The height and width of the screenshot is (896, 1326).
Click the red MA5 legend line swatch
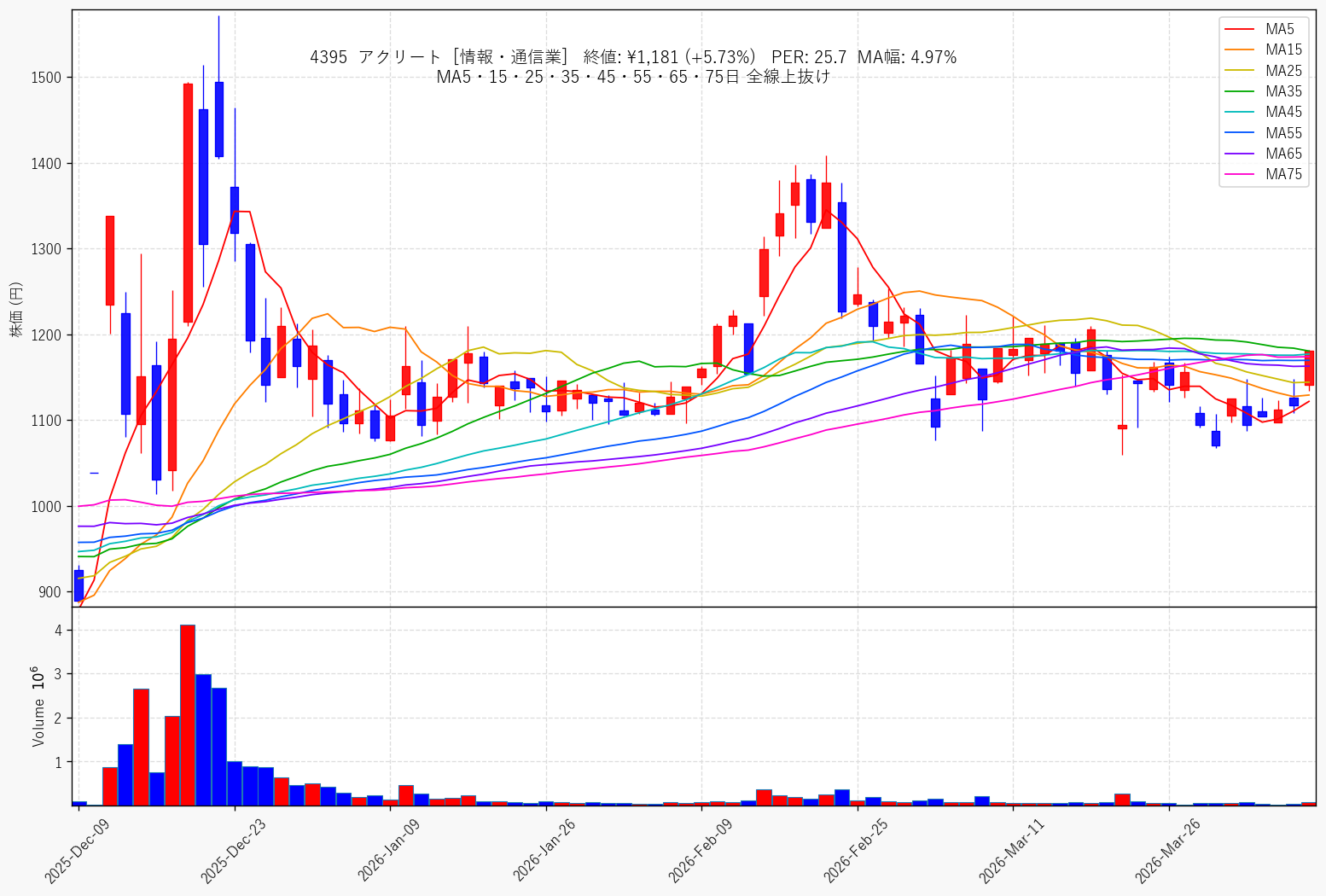pyautogui.click(x=1239, y=30)
